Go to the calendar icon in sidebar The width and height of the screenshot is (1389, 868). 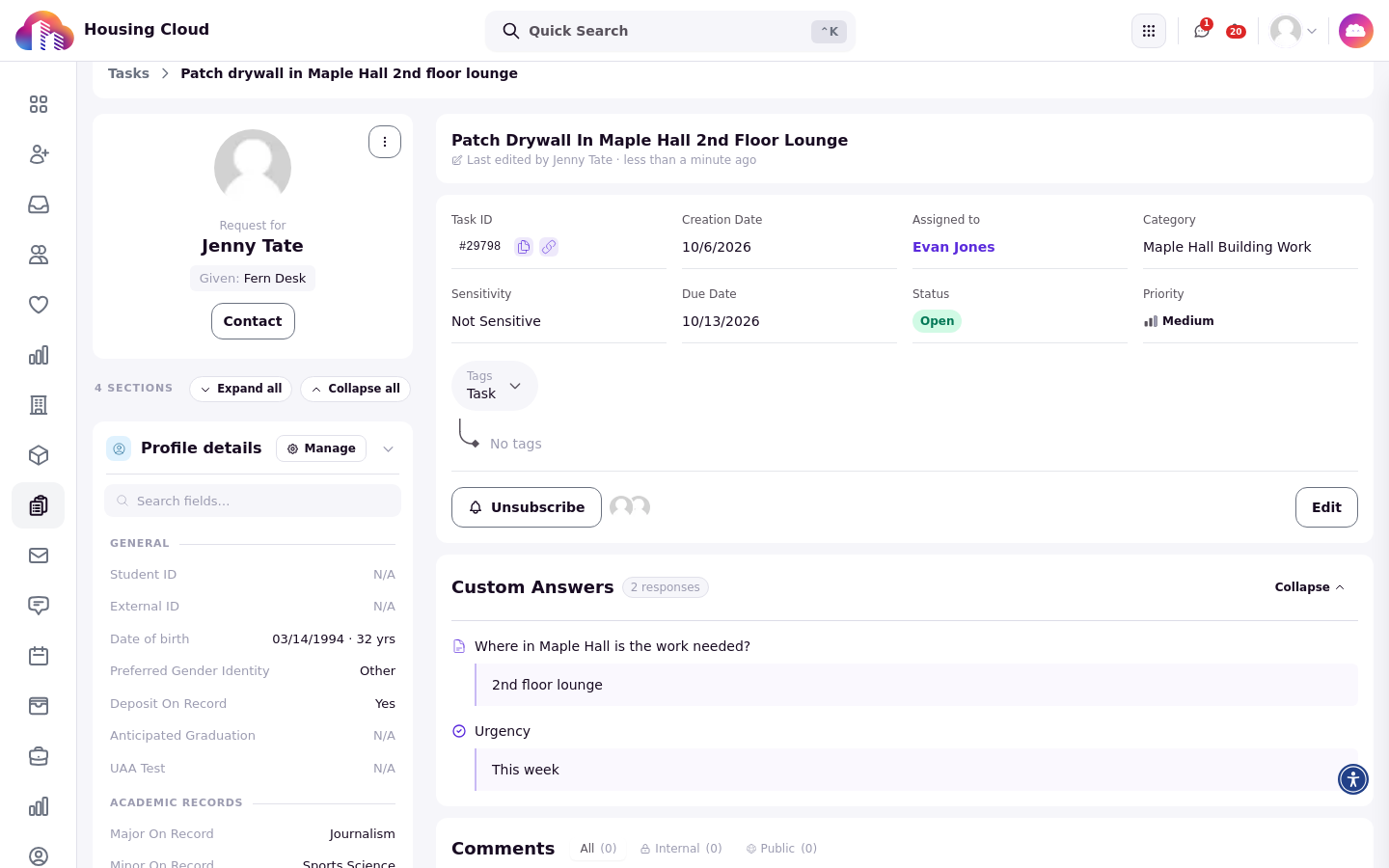39,656
